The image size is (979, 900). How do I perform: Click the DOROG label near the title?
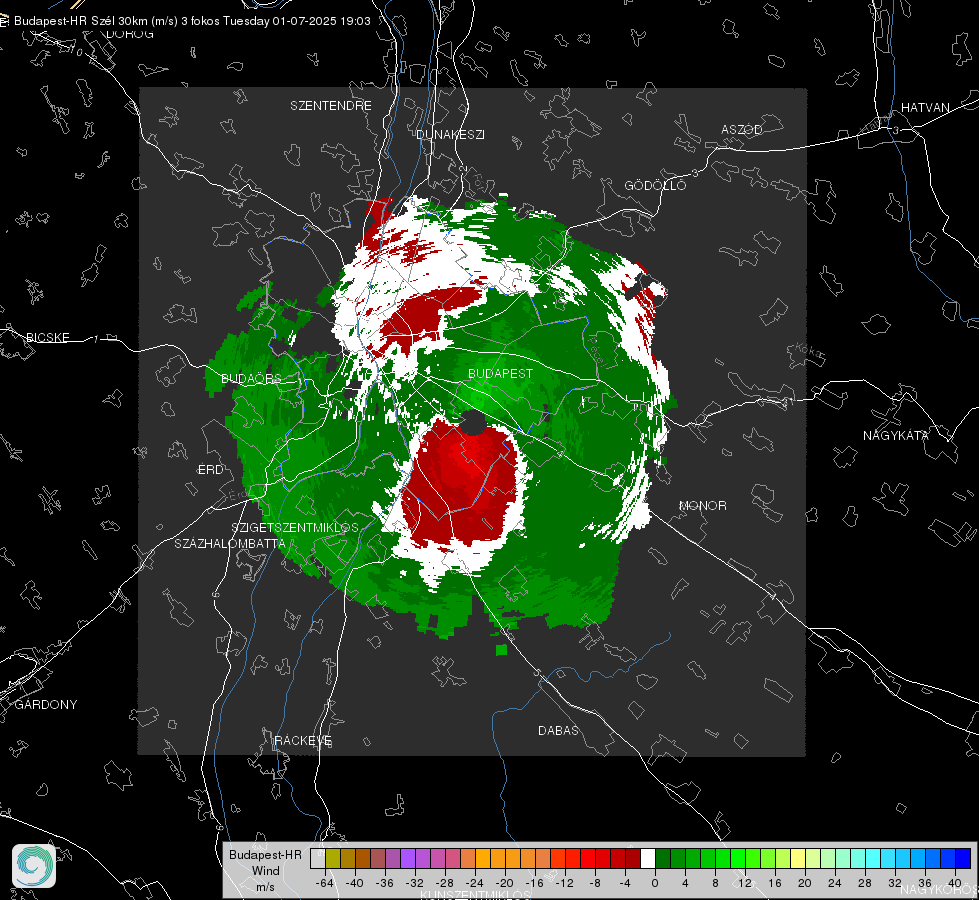[x=130, y=34]
